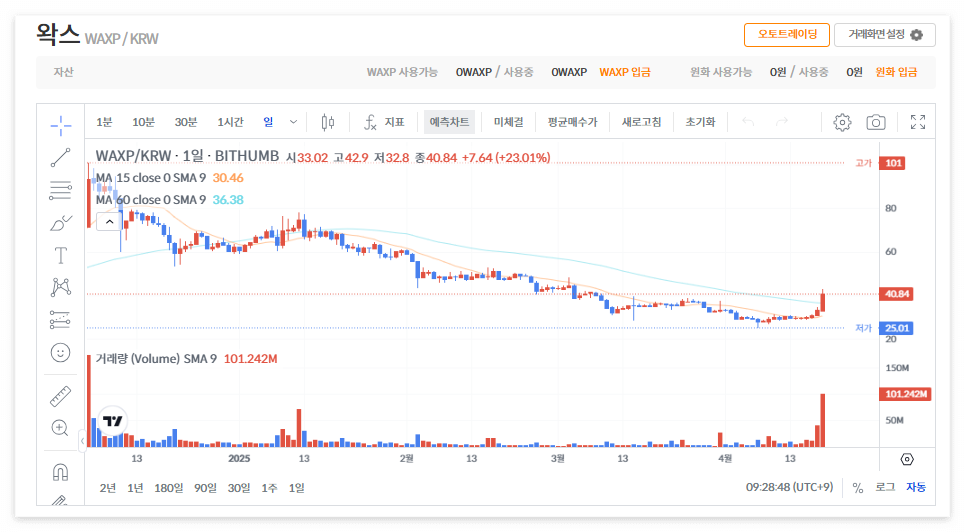Expand the time interval dropdown arrow
965x532 pixels.
[x=294, y=122]
